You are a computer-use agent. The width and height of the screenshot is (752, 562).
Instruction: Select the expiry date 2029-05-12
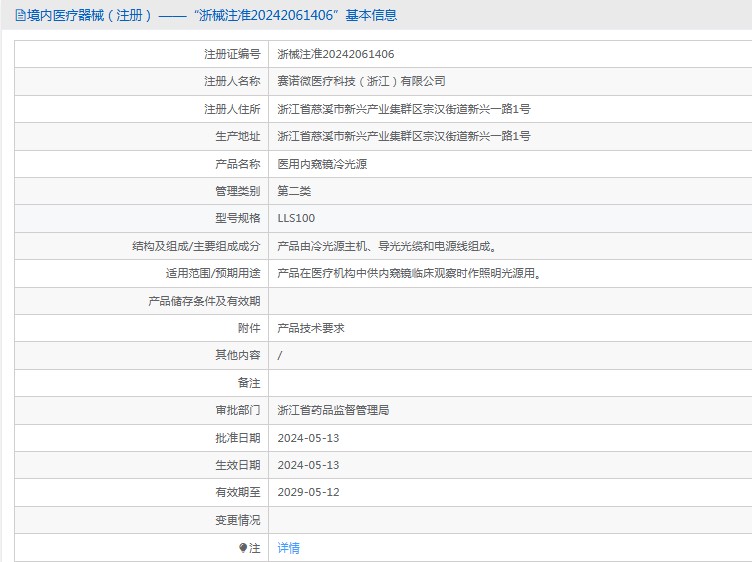308,492
